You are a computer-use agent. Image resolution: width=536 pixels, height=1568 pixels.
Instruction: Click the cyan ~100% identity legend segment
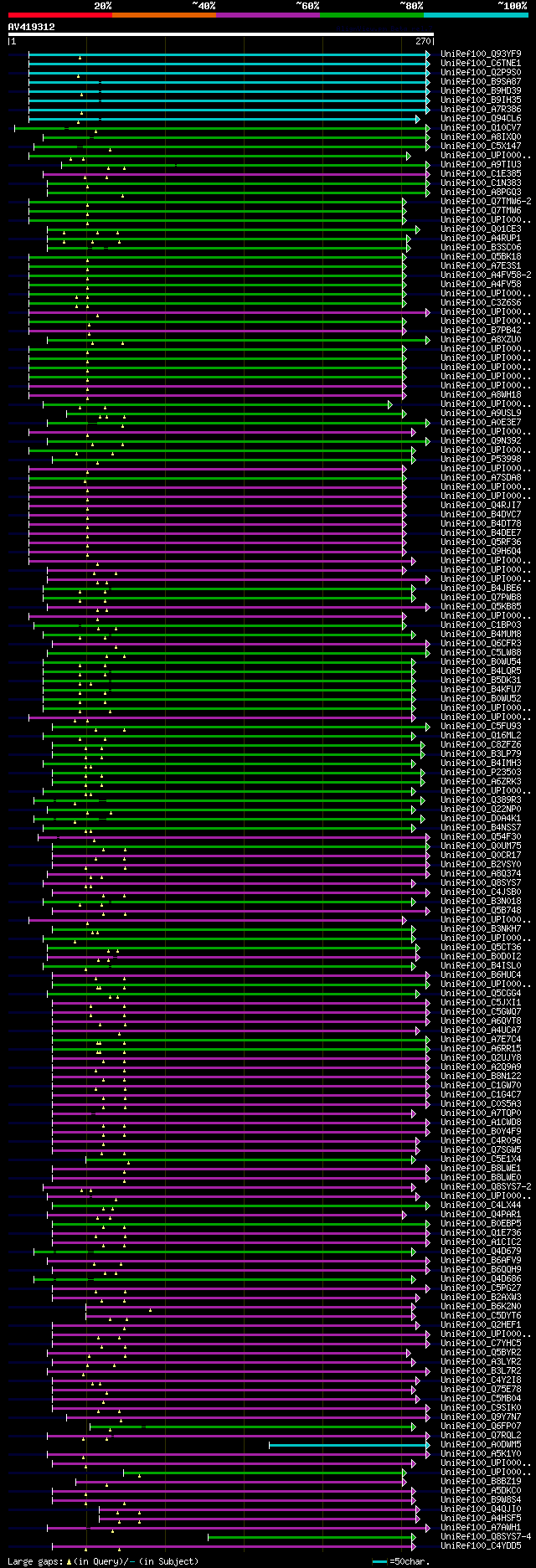[475, 14]
